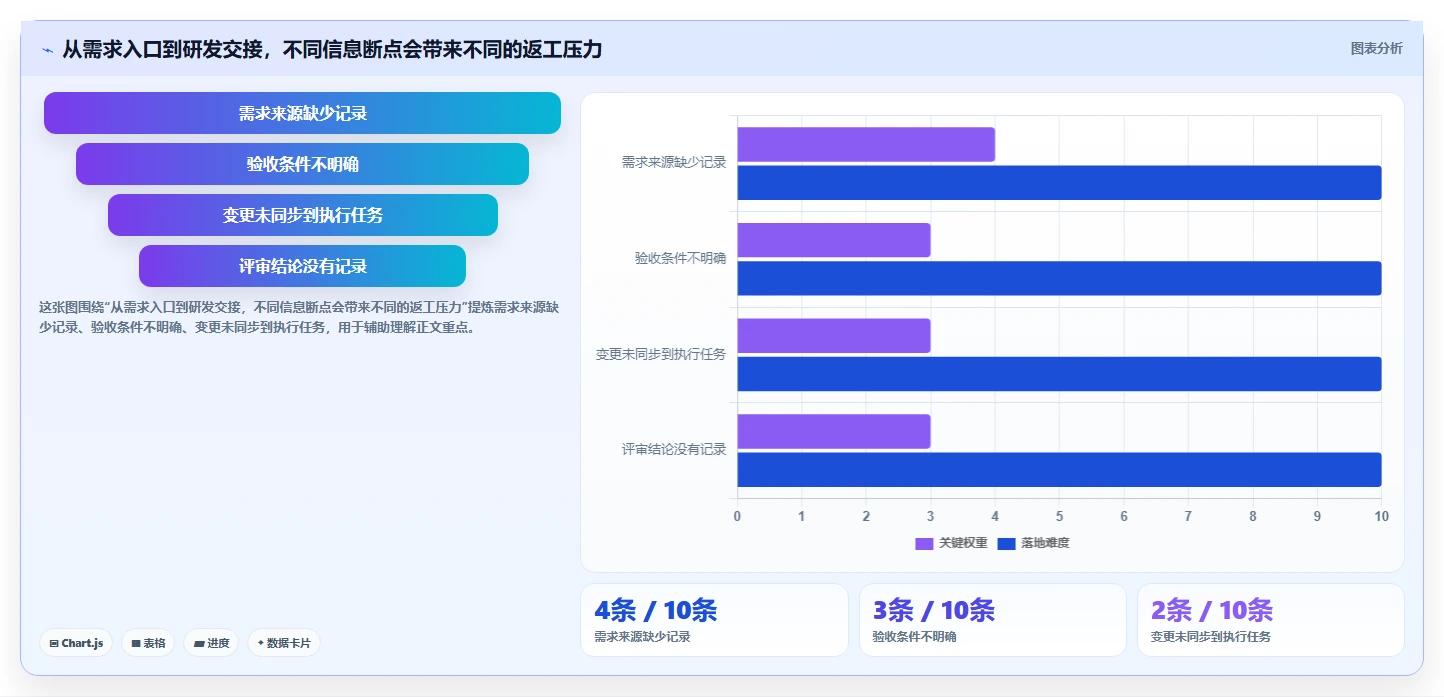Click the blue 落地难度 bar for 需求来源缺少记录

click(1059, 183)
